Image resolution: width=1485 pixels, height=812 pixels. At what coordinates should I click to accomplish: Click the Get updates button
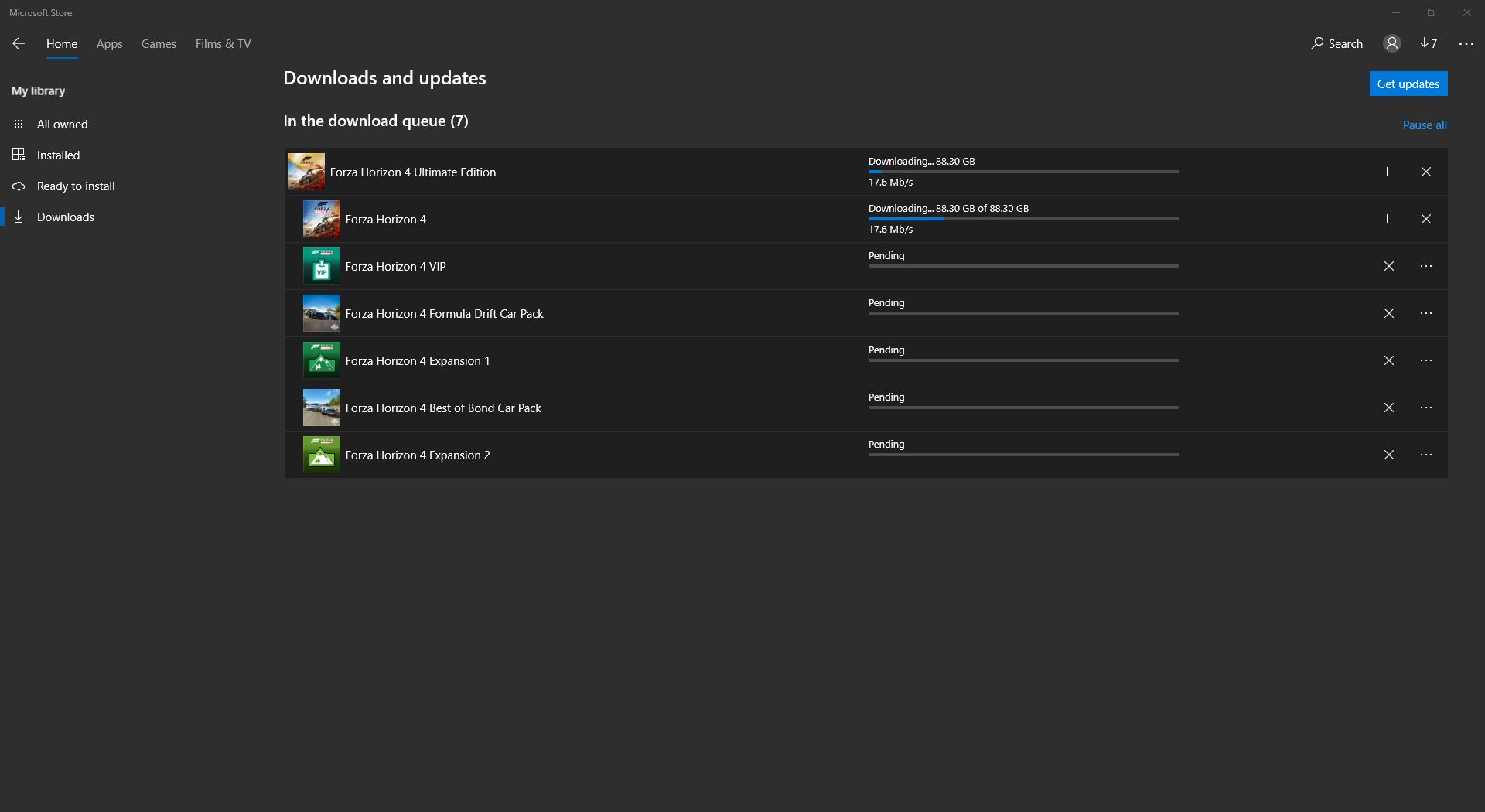point(1408,84)
